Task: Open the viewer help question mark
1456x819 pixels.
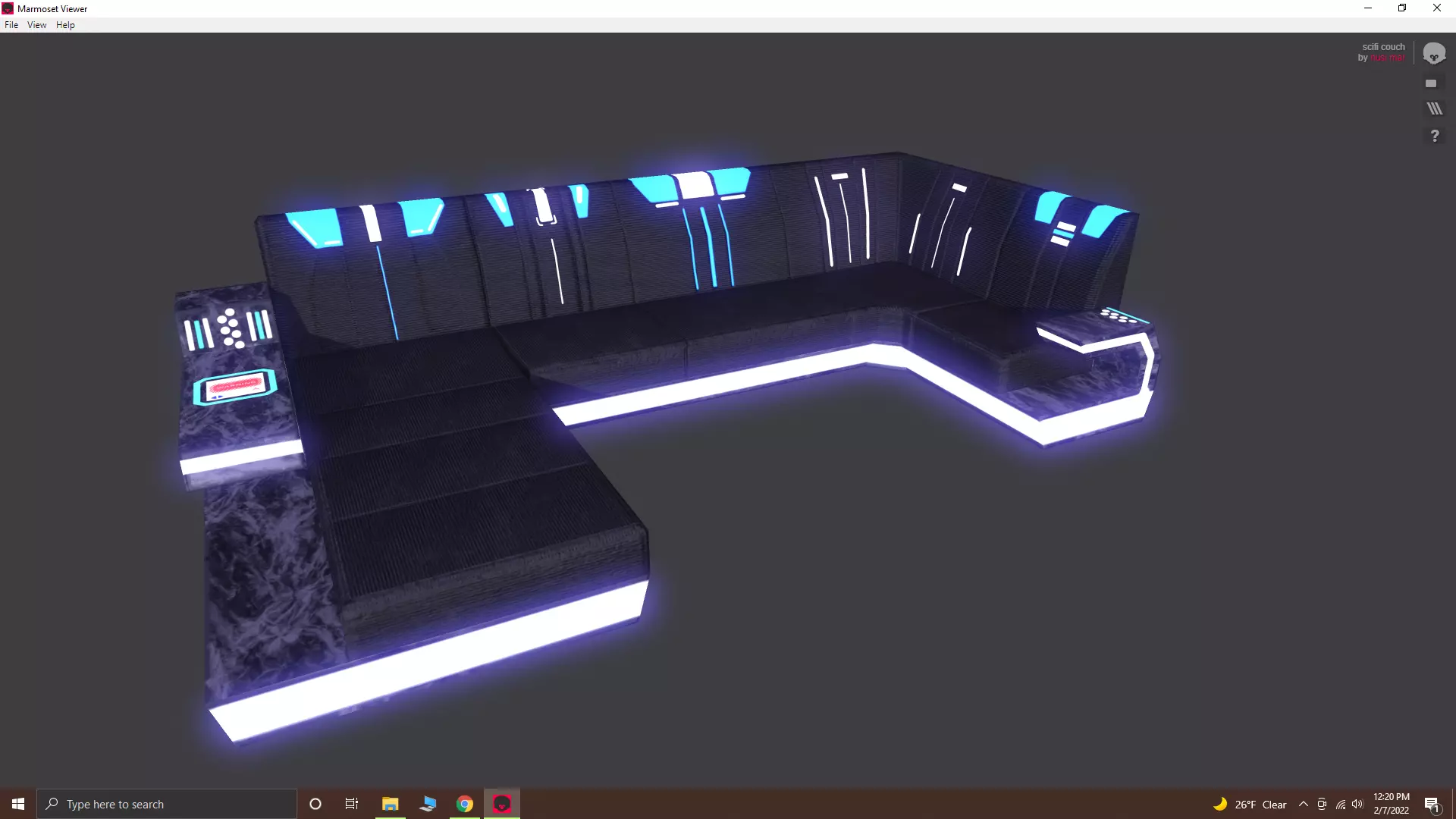Action: (1435, 136)
